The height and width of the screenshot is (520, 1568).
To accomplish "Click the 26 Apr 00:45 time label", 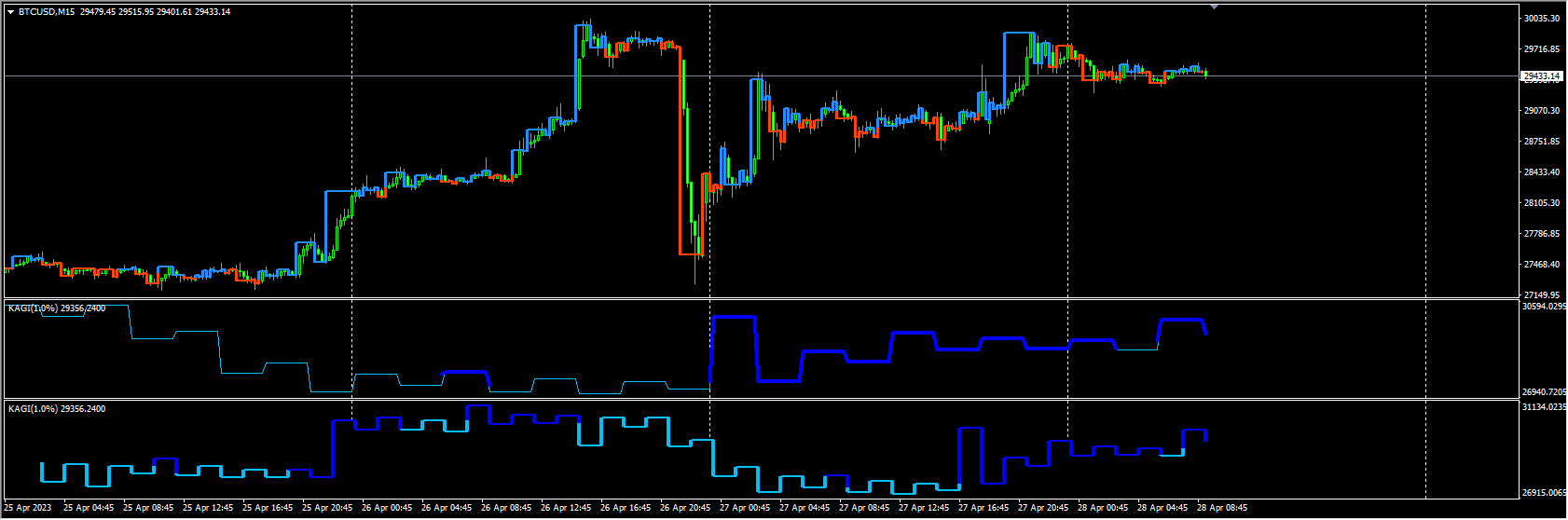I will click(387, 509).
